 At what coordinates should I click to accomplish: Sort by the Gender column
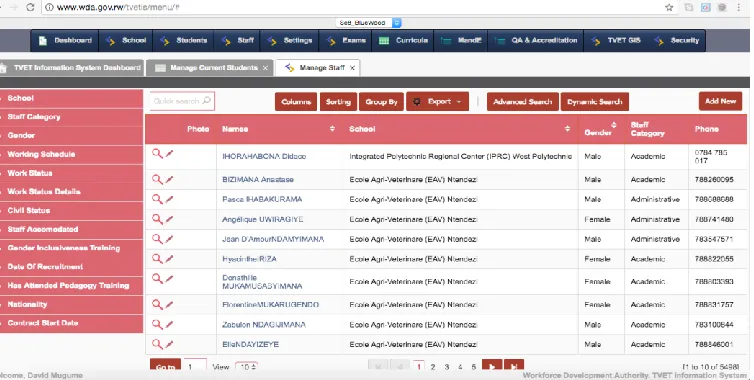tap(614, 125)
